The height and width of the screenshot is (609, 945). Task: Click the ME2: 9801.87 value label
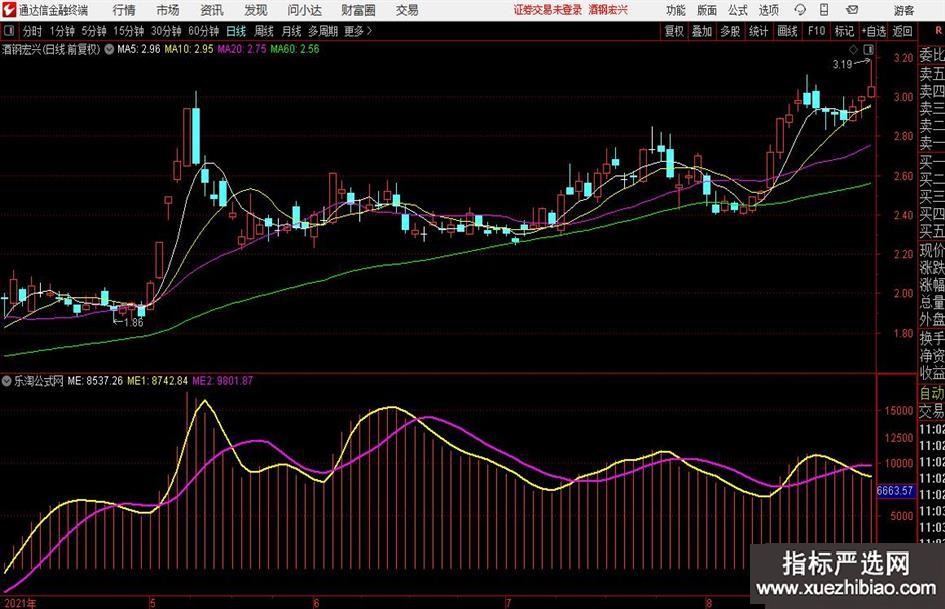[x=222, y=380]
